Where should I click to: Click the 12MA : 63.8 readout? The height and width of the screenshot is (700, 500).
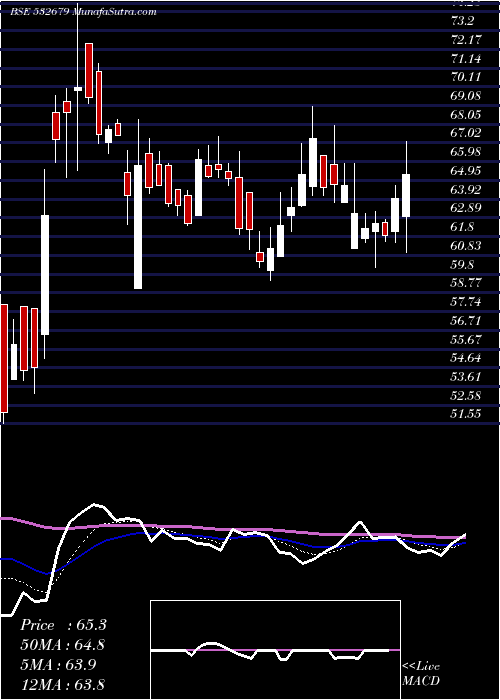63,684
